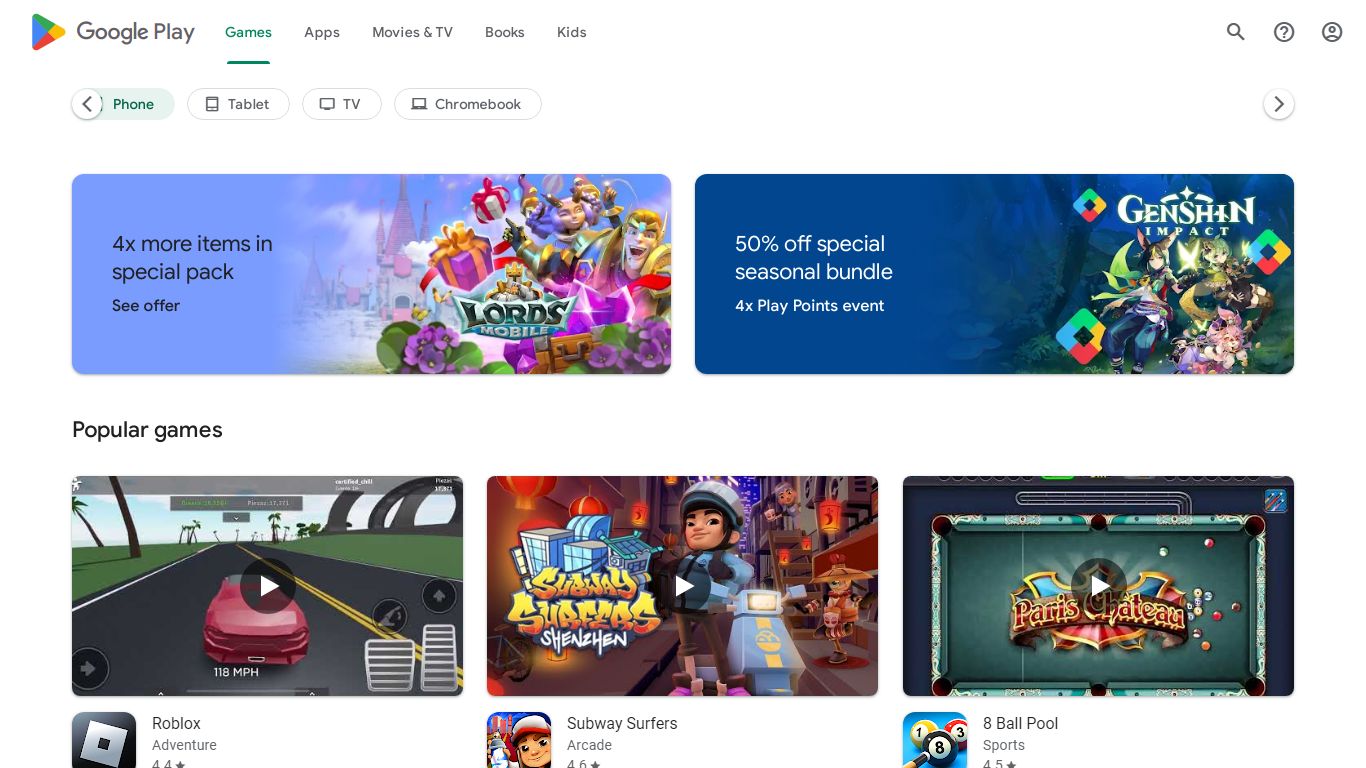The image size is (1366, 768).
Task: Switch to the Games tab
Action: tap(248, 32)
